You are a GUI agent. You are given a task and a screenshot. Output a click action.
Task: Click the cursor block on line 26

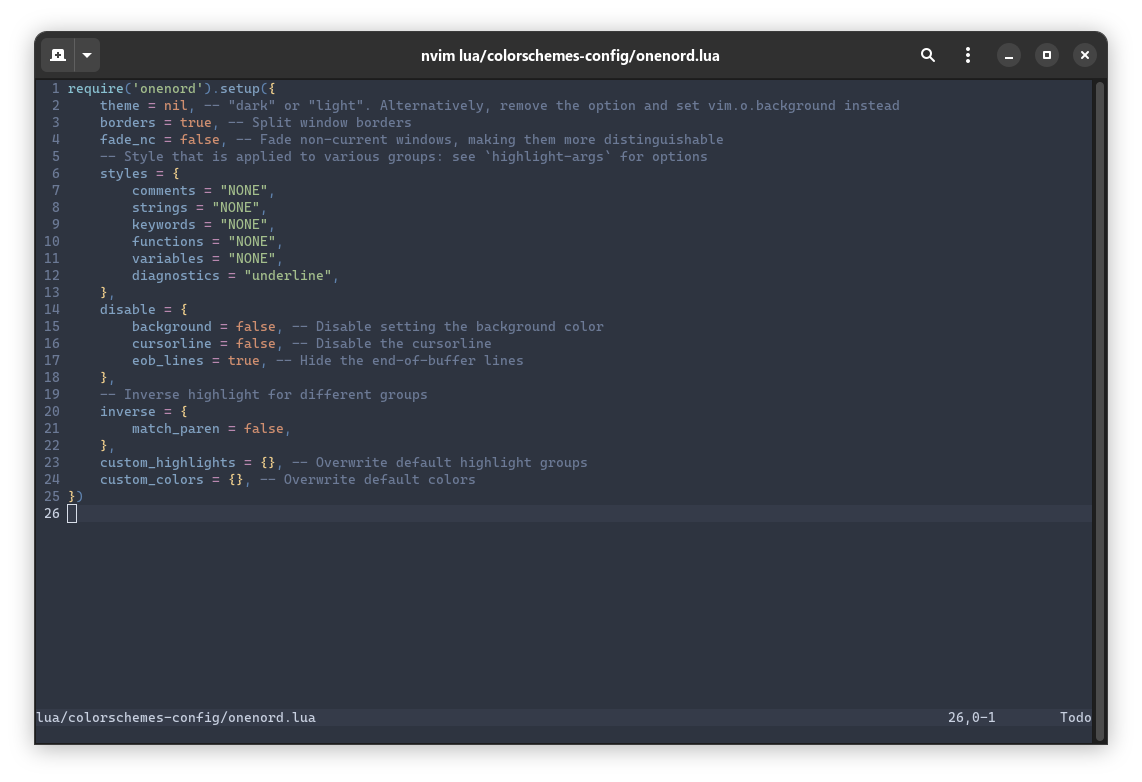tap(72, 513)
